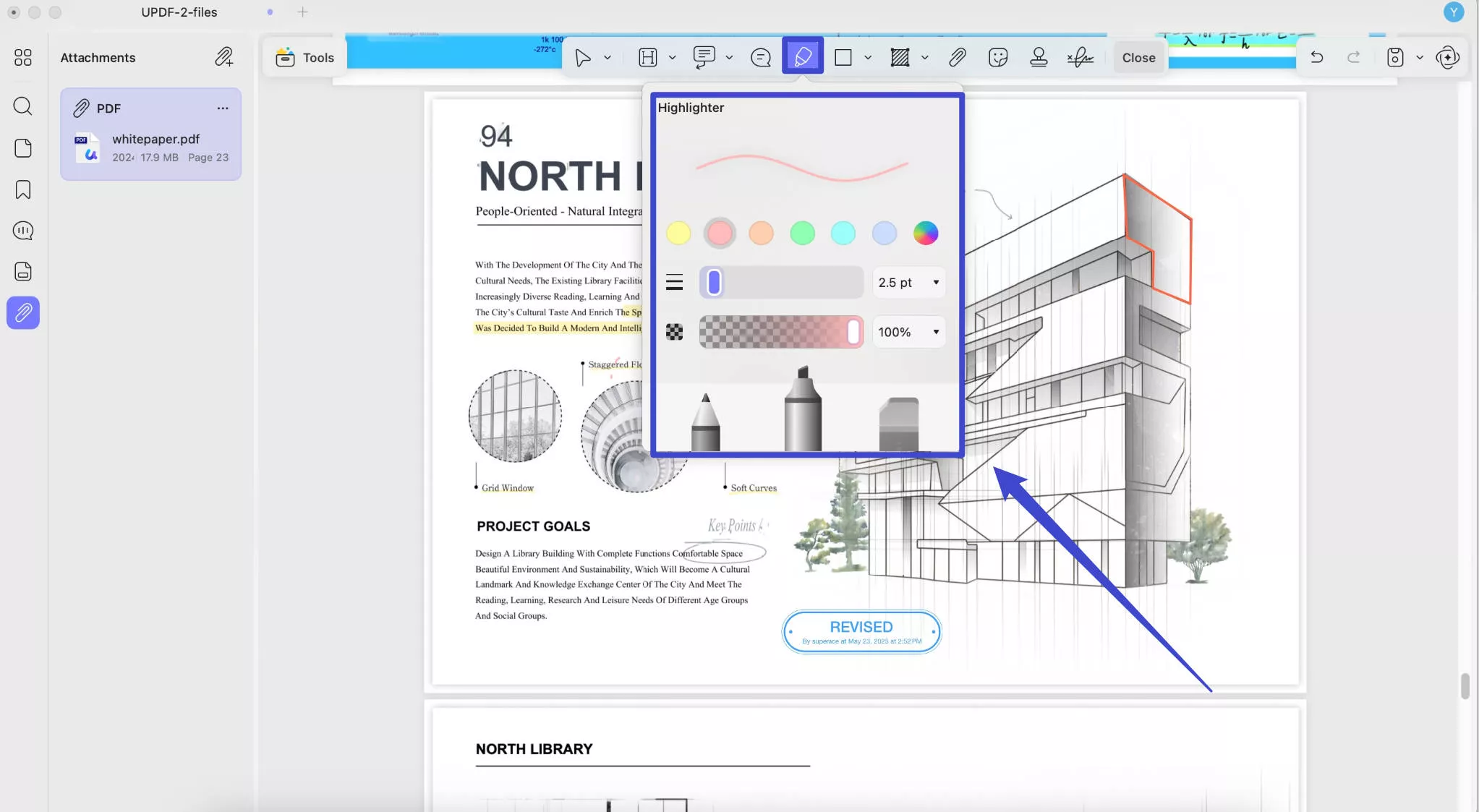Expand the save options dropdown arrow
This screenshot has width=1479, height=812.
pyautogui.click(x=1420, y=57)
